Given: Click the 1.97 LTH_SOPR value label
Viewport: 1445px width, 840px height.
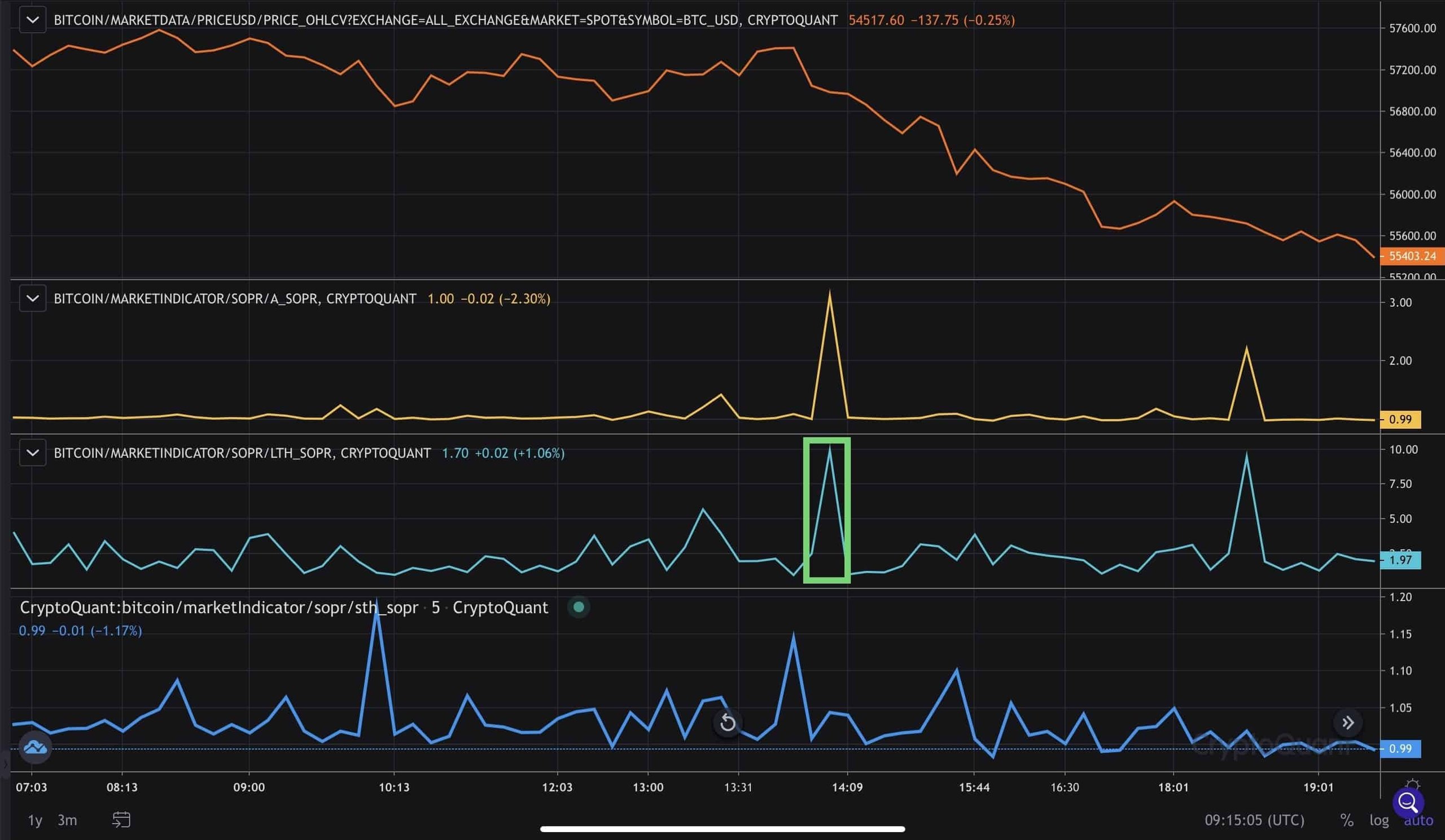Looking at the screenshot, I should (1400, 560).
